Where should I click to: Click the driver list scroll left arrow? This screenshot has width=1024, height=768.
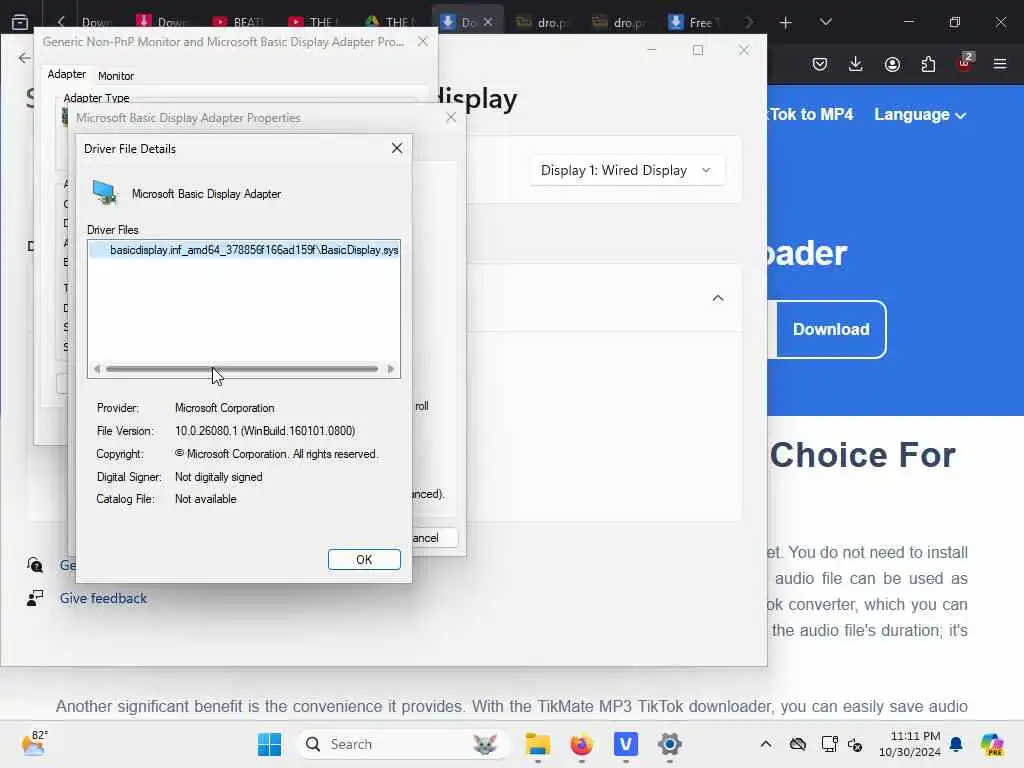pyautogui.click(x=97, y=369)
